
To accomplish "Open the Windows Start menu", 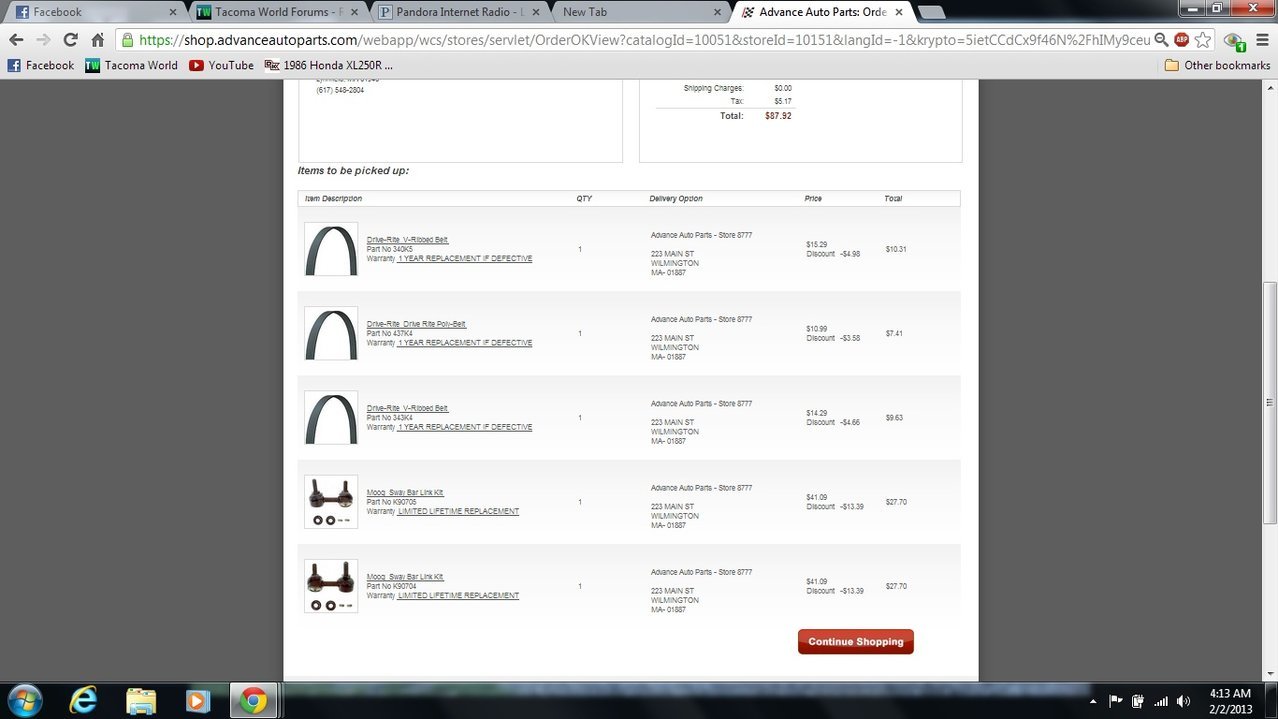I will click(24, 700).
